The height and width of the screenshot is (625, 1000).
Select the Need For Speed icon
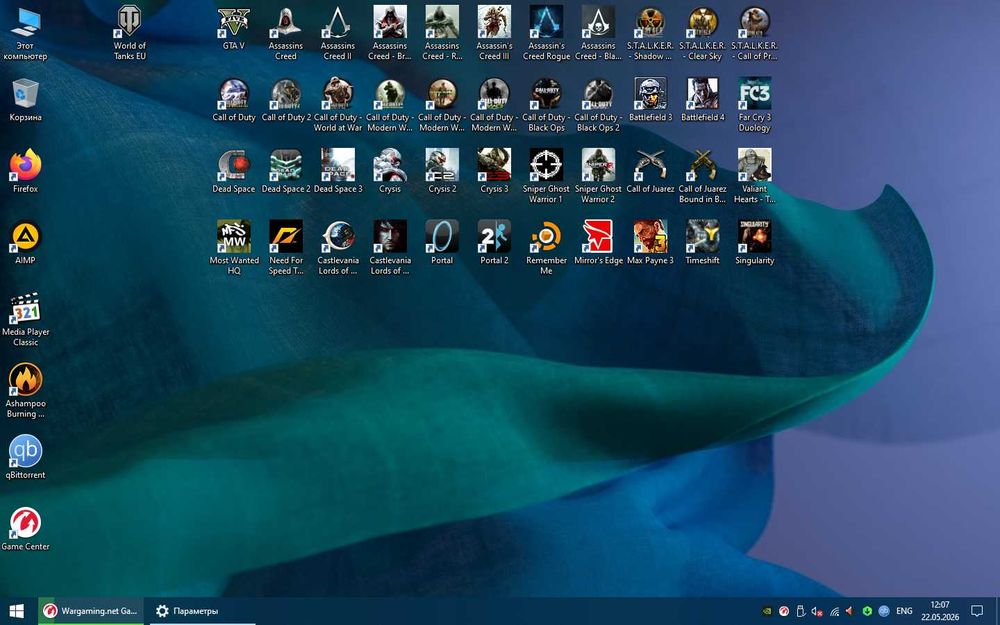(286, 247)
